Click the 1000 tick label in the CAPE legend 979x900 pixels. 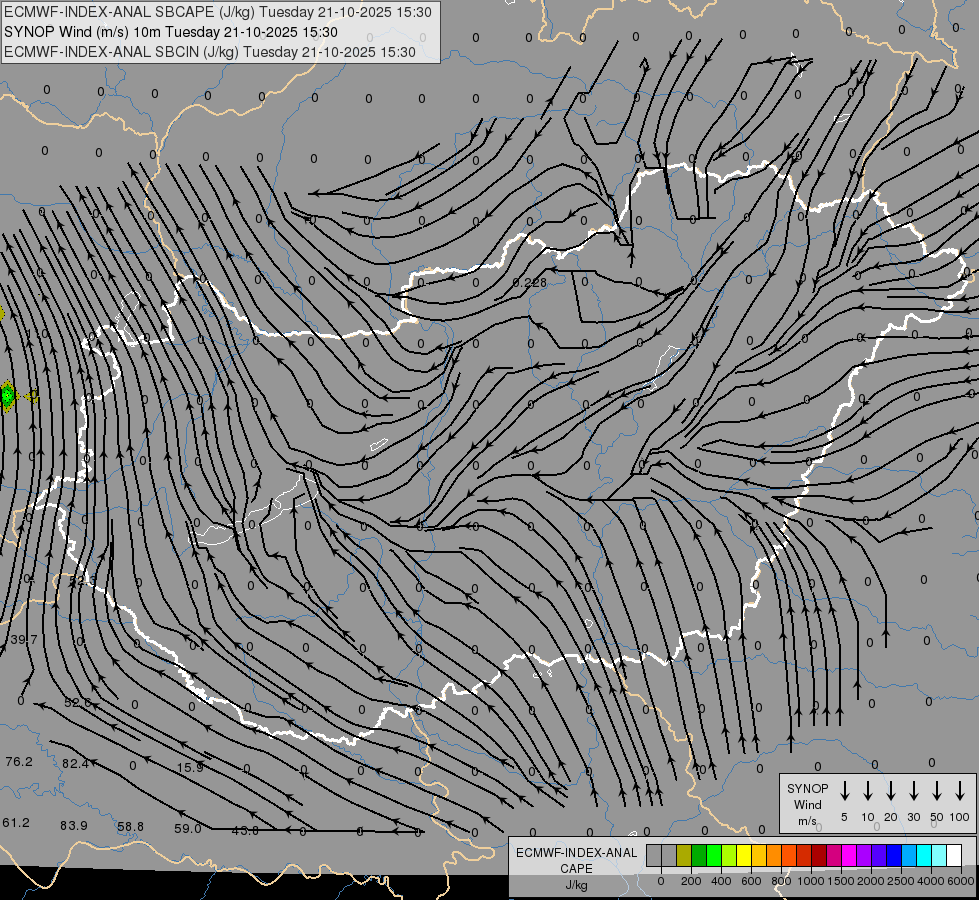(x=811, y=881)
